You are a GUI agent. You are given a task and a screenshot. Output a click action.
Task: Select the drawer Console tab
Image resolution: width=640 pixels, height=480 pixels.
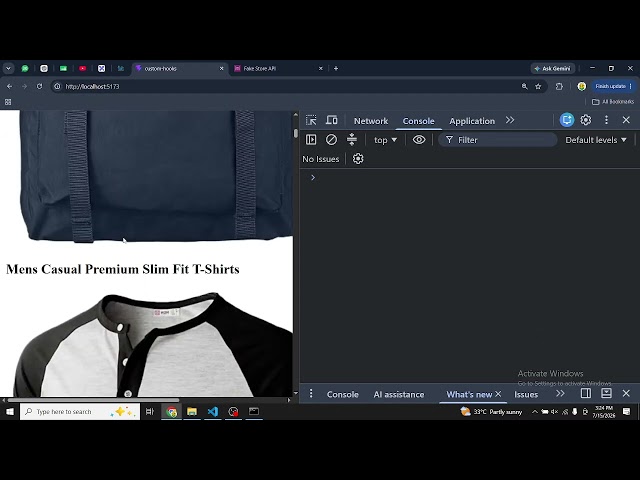coord(342,394)
